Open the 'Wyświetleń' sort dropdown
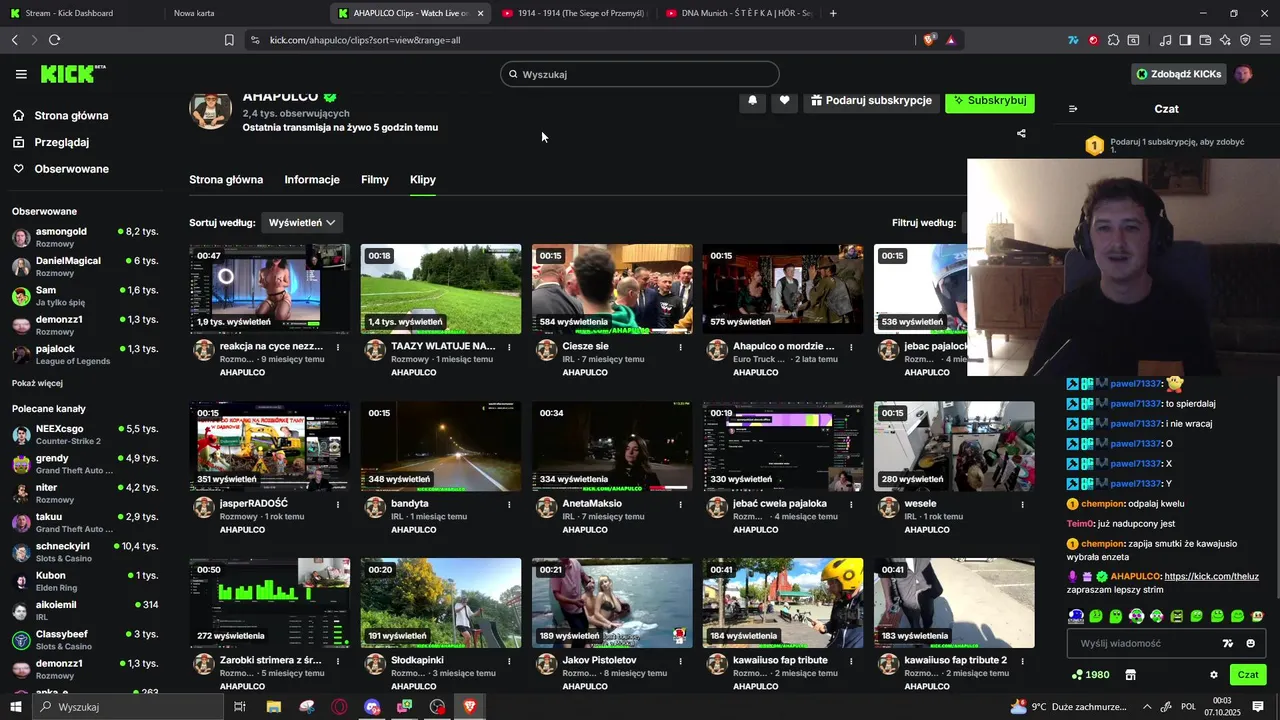Viewport: 1280px width, 720px height. tap(301, 222)
